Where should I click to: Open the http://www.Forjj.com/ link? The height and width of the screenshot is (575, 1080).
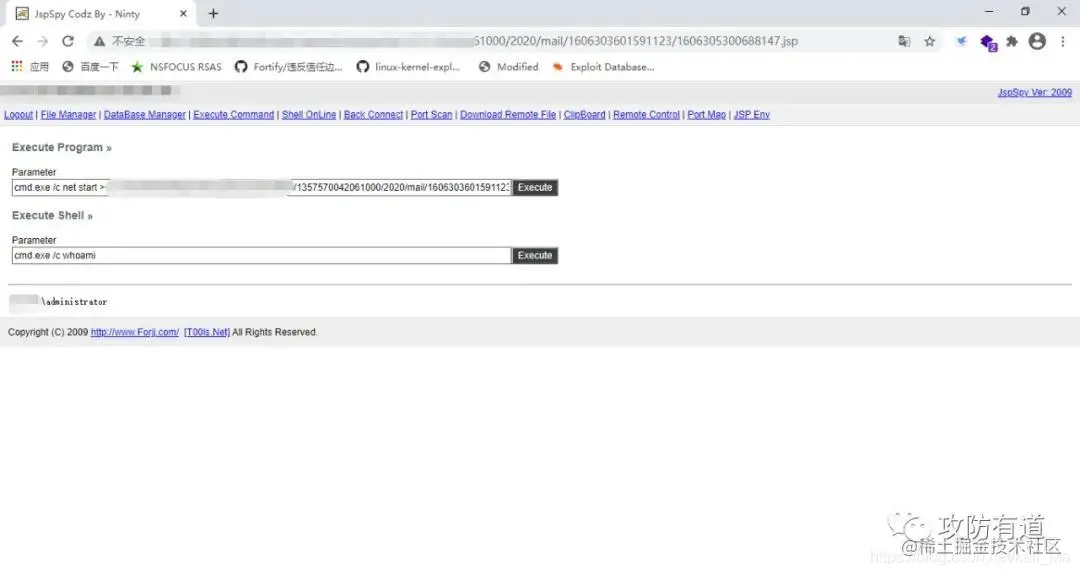point(135,332)
